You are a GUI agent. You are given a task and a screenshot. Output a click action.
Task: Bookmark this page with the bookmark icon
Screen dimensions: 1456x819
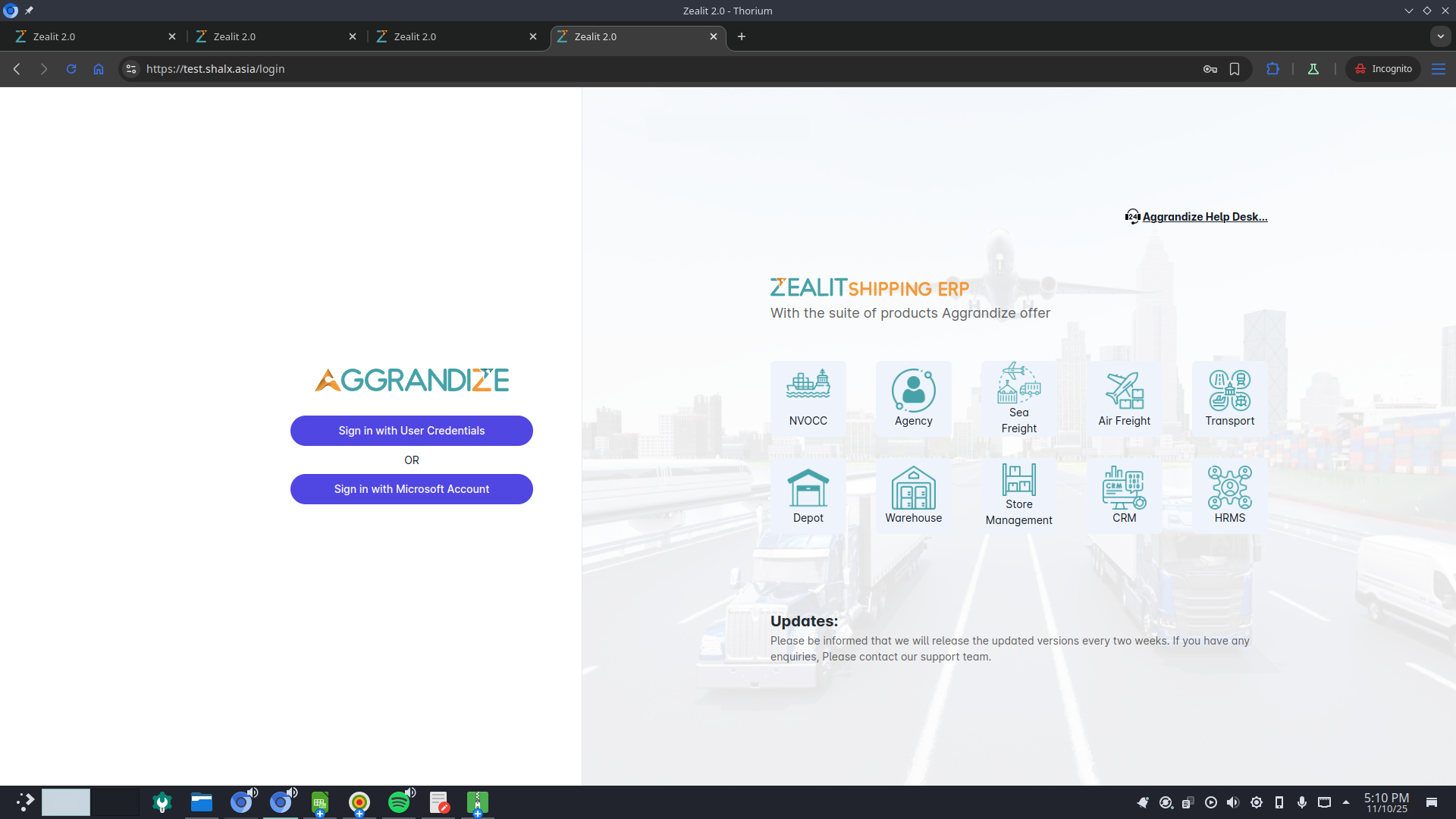1235,69
